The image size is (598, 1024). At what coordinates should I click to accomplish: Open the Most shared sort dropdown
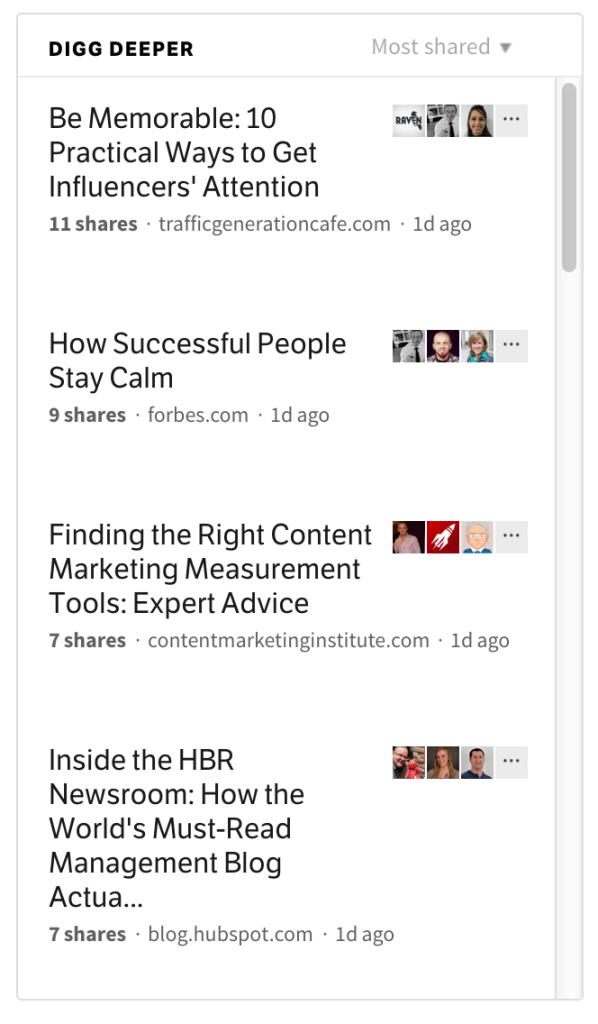point(441,47)
